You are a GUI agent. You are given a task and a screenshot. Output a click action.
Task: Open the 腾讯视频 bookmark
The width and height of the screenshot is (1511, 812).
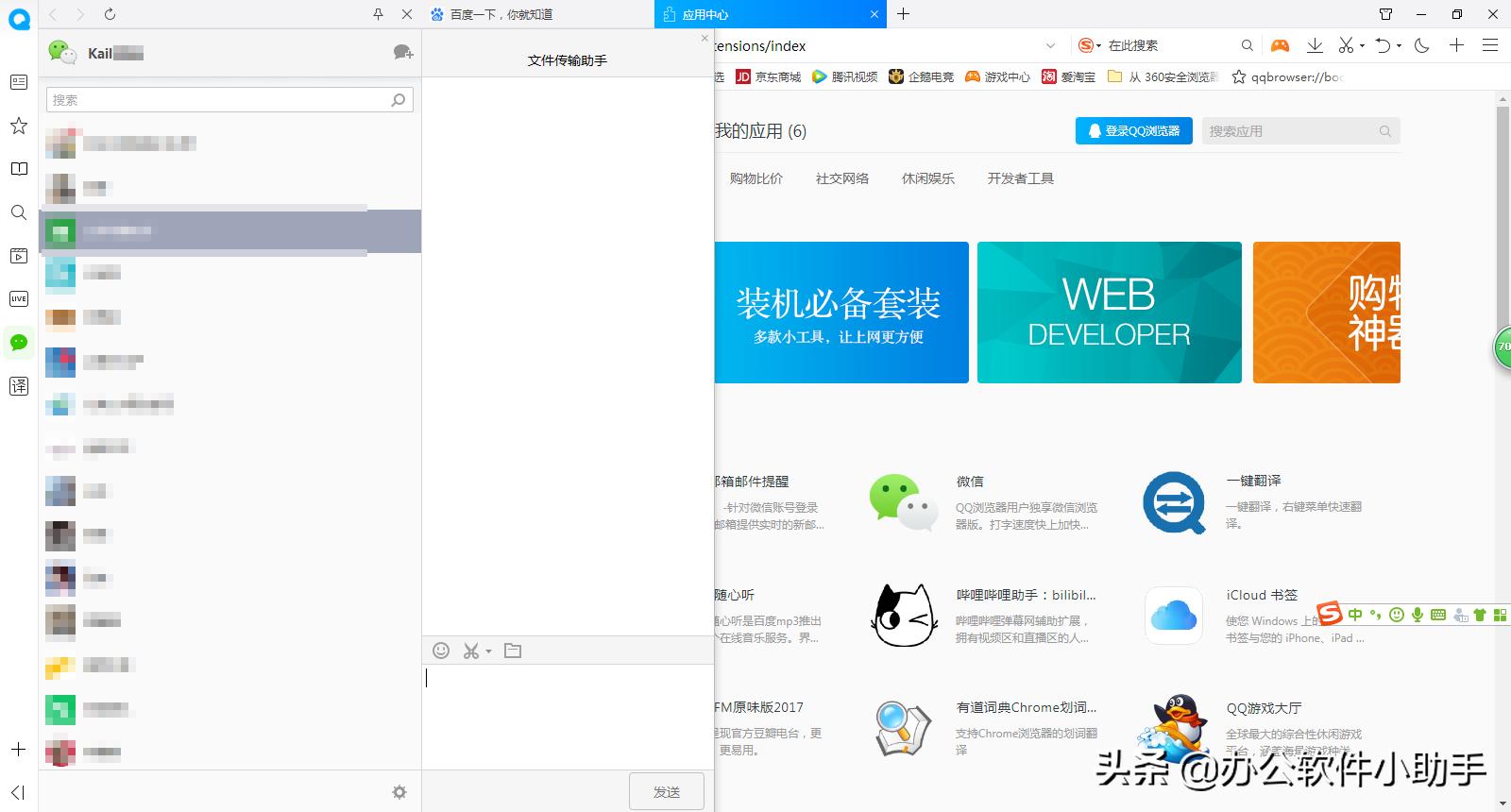[x=845, y=76]
